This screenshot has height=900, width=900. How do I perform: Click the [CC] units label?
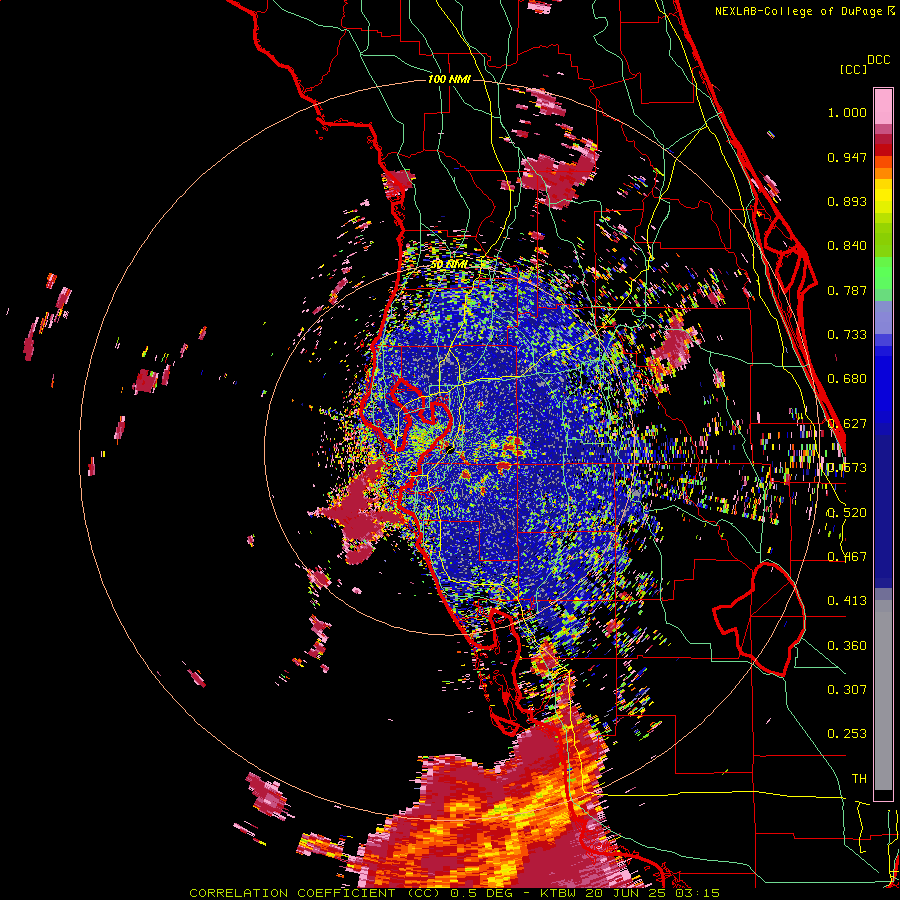[854, 69]
